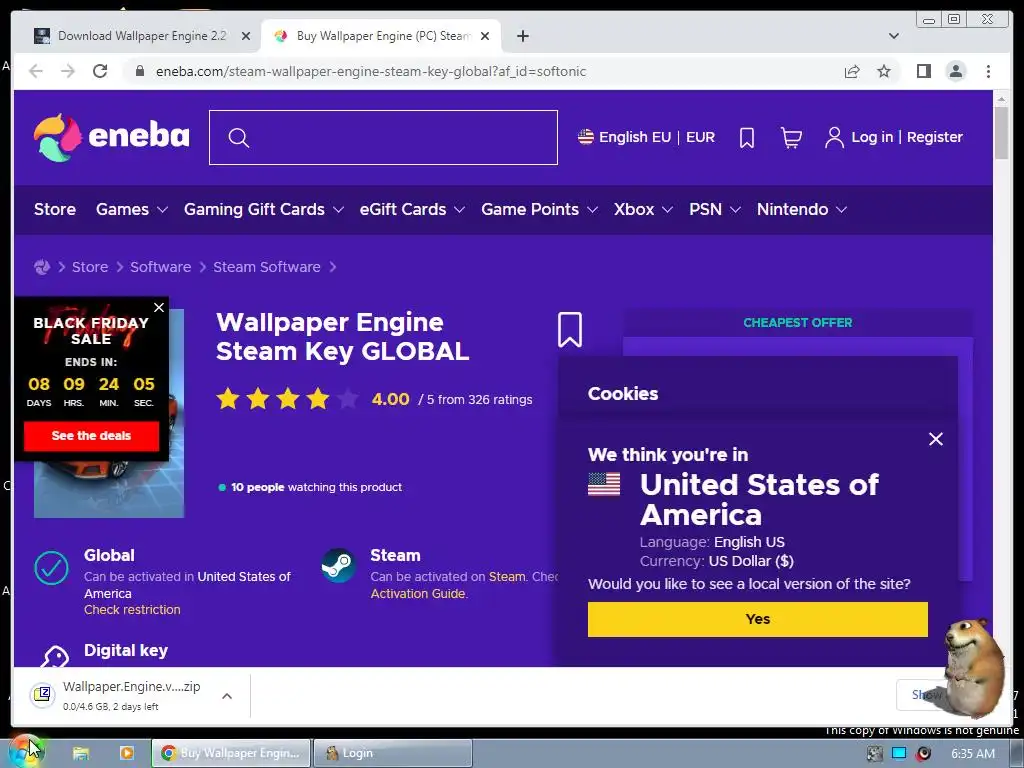Click Log in link
This screenshot has height=768, width=1024.
point(872,137)
